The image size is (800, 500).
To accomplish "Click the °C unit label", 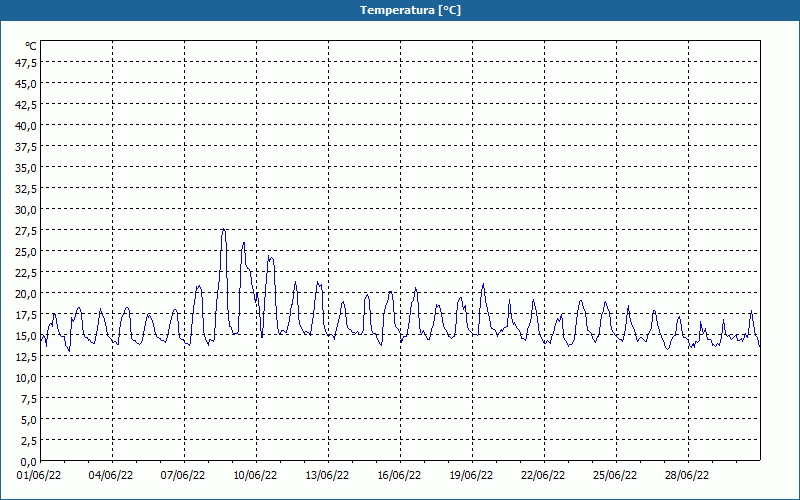I will click(x=31, y=46).
